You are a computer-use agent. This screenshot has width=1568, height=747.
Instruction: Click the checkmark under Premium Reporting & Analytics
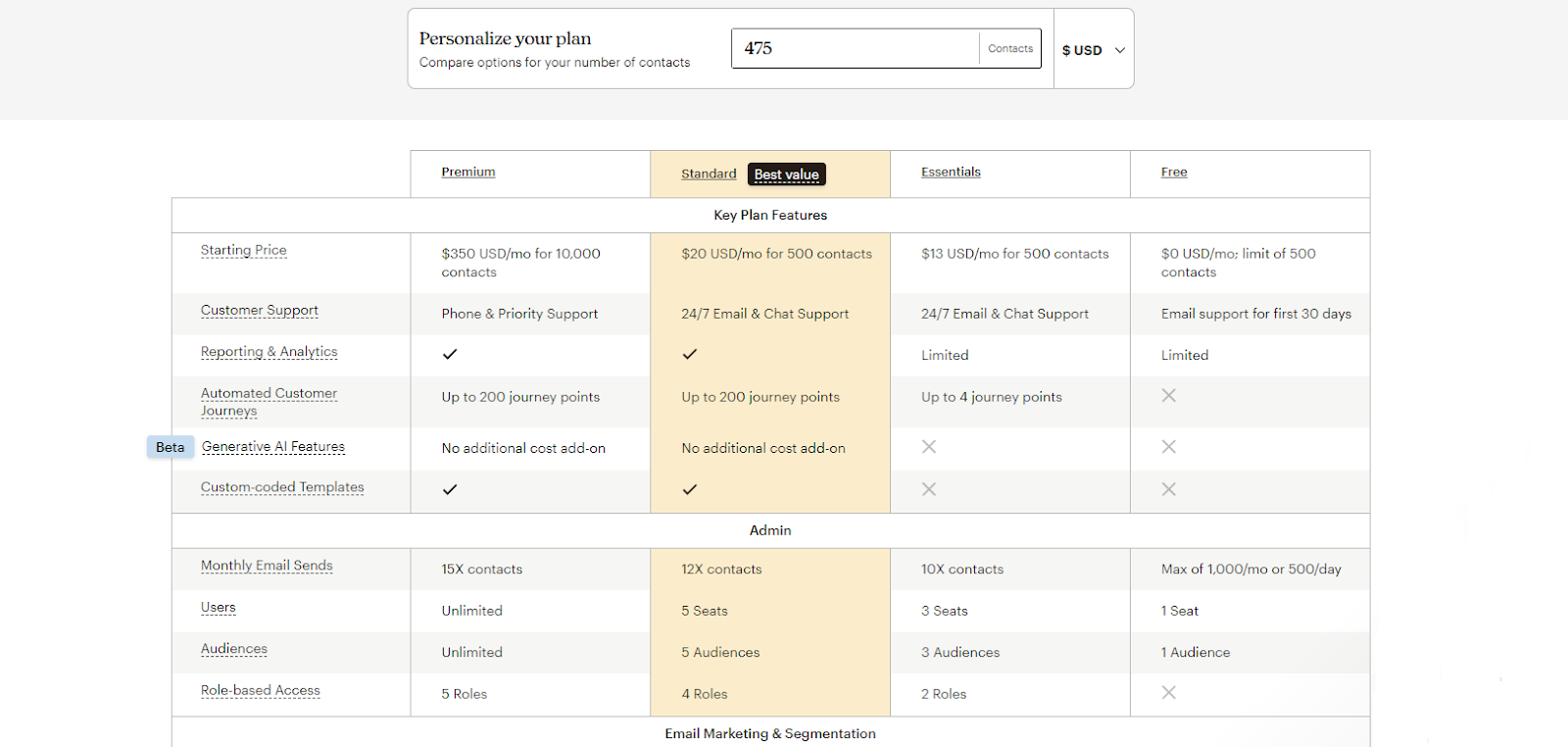[450, 355]
